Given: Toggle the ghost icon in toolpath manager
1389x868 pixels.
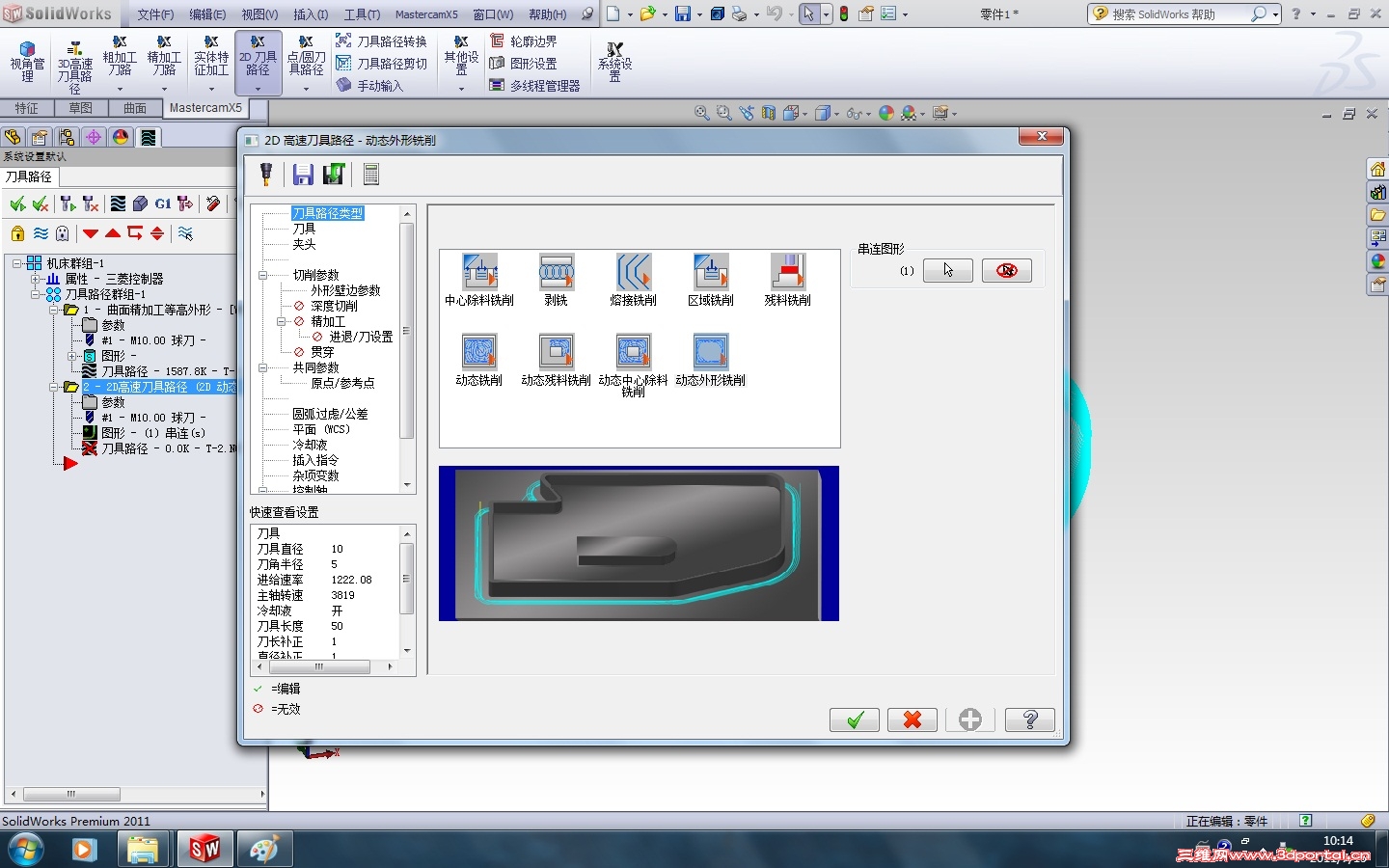Looking at the screenshot, I should [x=63, y=233].
